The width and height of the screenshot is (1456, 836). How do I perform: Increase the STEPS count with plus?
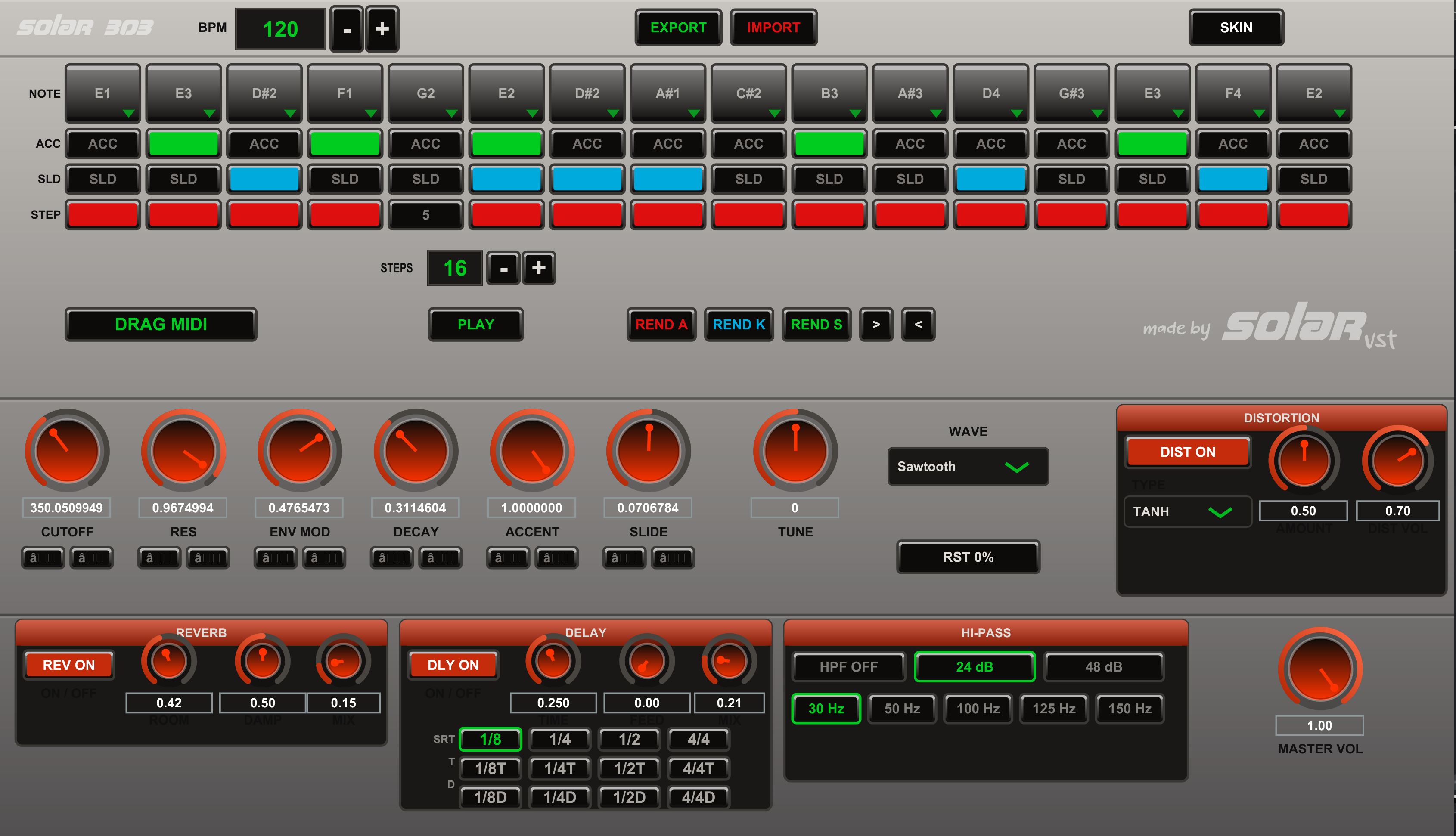pos(538,268)
